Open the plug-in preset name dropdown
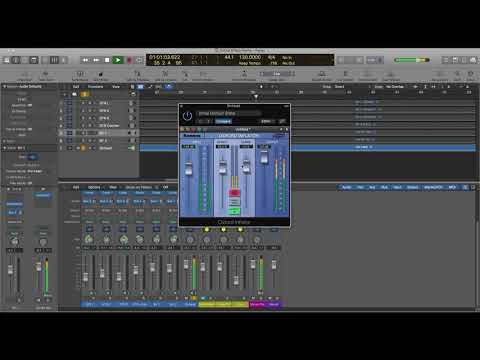Image resolution: width=480 pixels, height=360 pixels. [x=228, y=113]
